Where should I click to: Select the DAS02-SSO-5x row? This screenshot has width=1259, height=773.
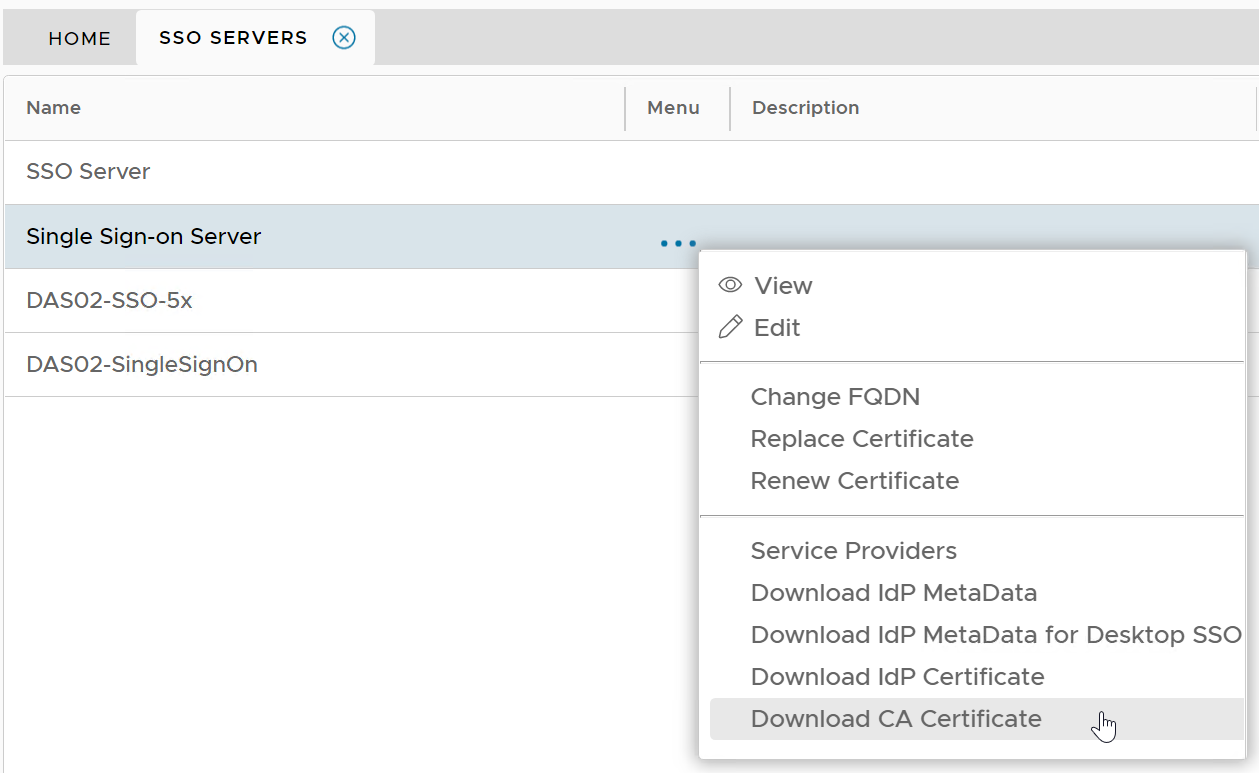coord(109,300)
